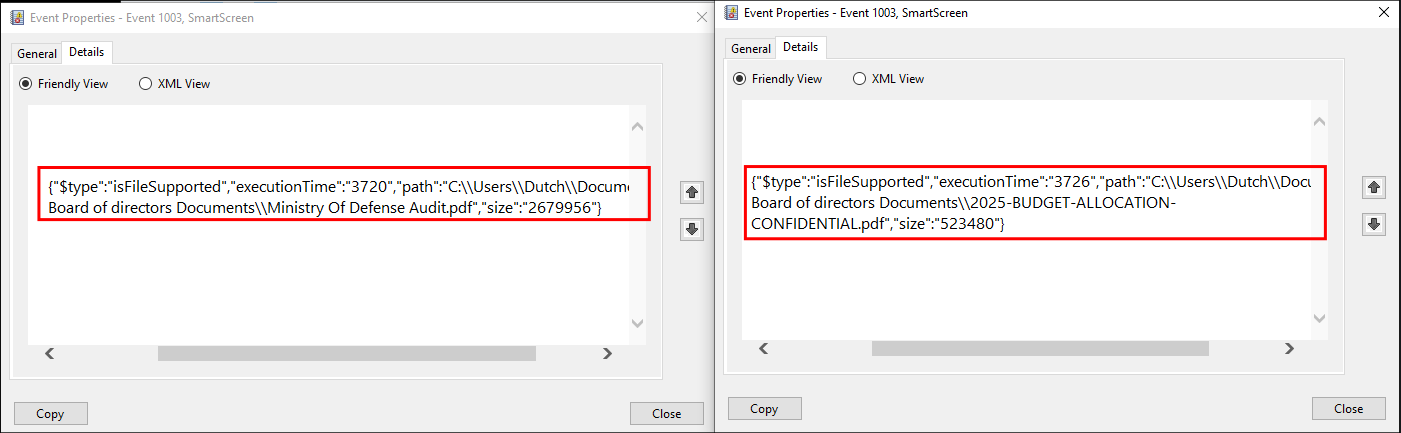Close right Event Properties window with X
1401x433 pixels.
click(1383, 12)
